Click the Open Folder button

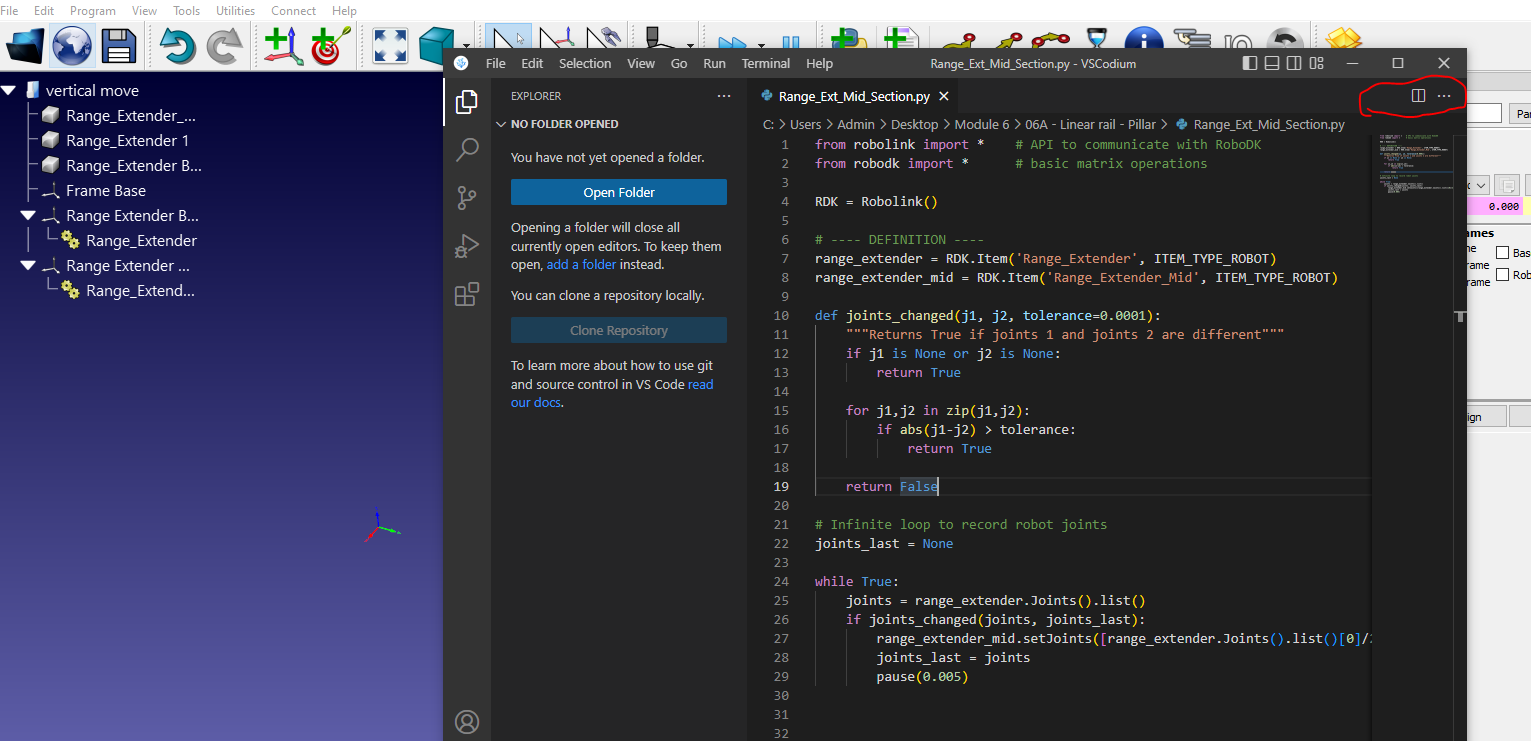tap(618, 192)
